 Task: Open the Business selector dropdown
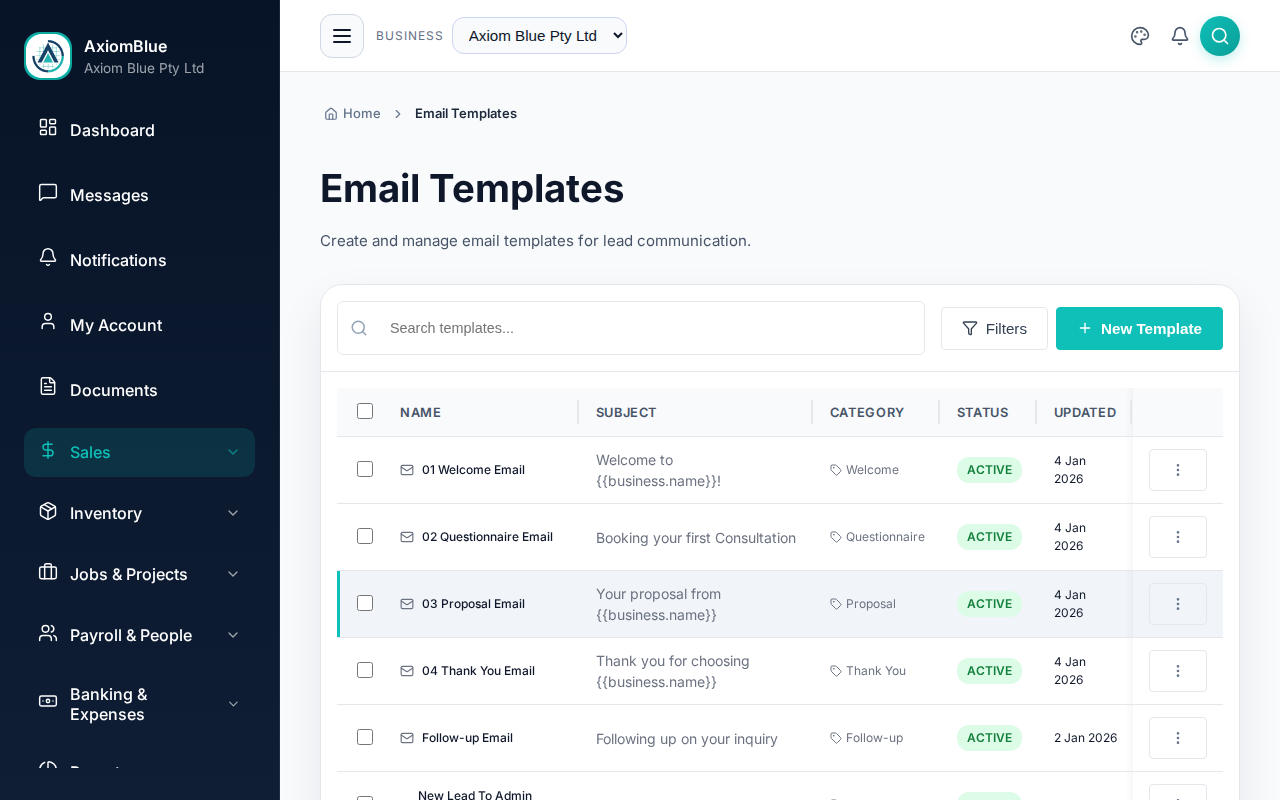click(x=539, y=36)
